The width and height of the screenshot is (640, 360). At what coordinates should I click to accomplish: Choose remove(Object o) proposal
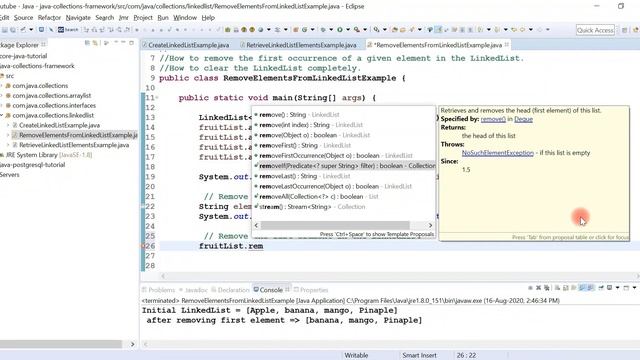[344, 135]
